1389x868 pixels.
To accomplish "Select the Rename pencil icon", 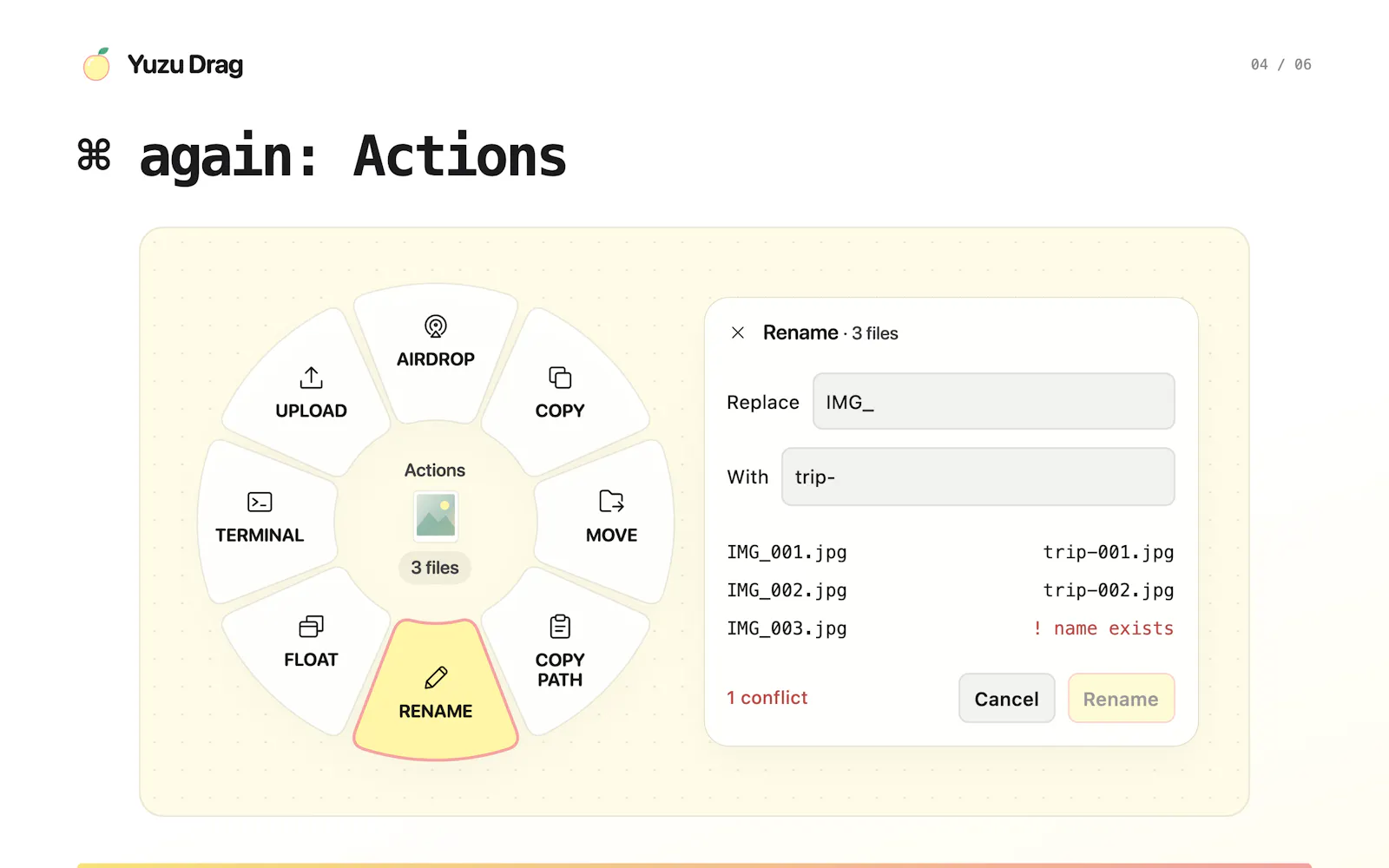I will 436,678.
